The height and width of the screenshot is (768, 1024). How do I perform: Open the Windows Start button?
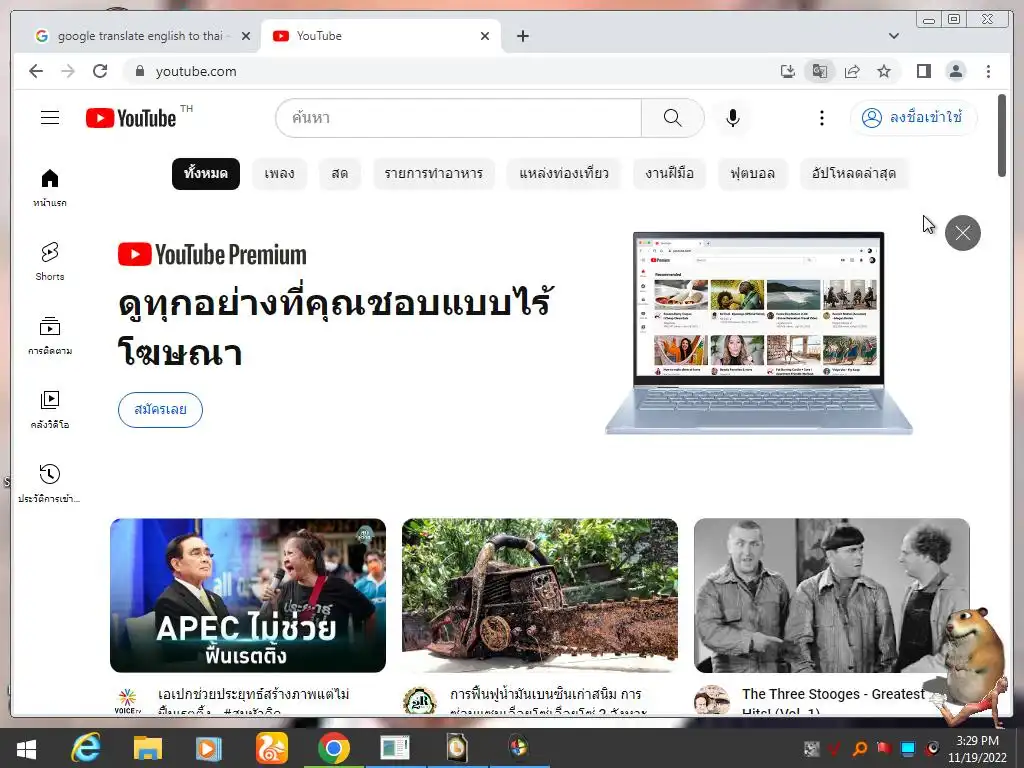point(26,748)
